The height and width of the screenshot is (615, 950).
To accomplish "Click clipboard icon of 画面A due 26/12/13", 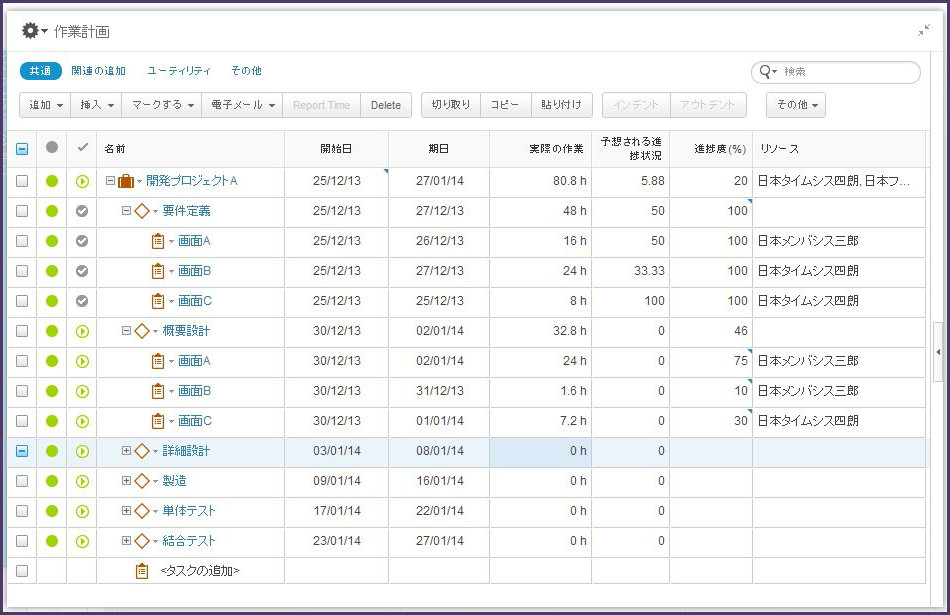I will [x=158, y=241].
